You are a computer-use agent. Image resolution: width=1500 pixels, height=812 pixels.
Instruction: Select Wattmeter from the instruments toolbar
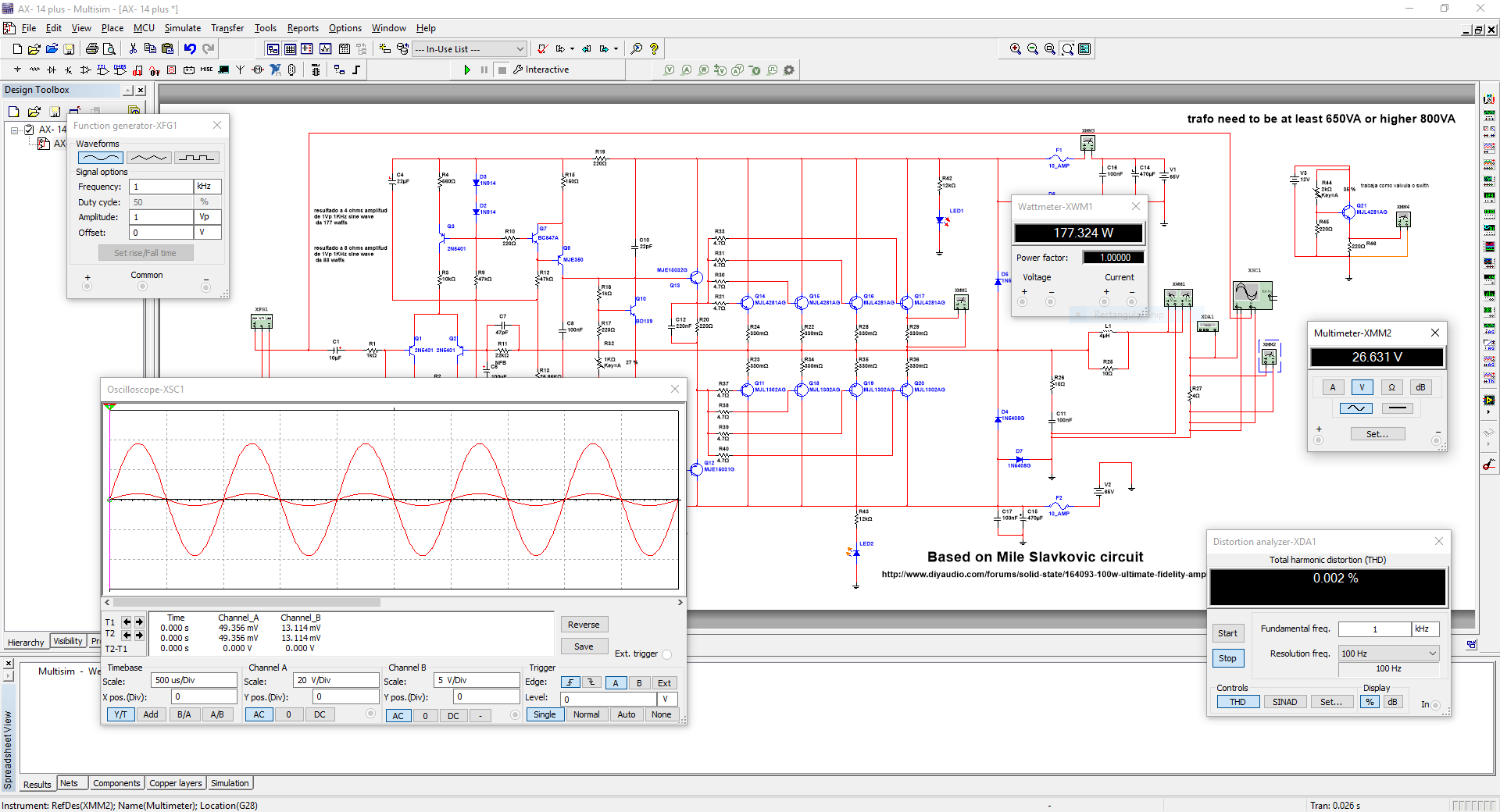(x=1489, y=132)
